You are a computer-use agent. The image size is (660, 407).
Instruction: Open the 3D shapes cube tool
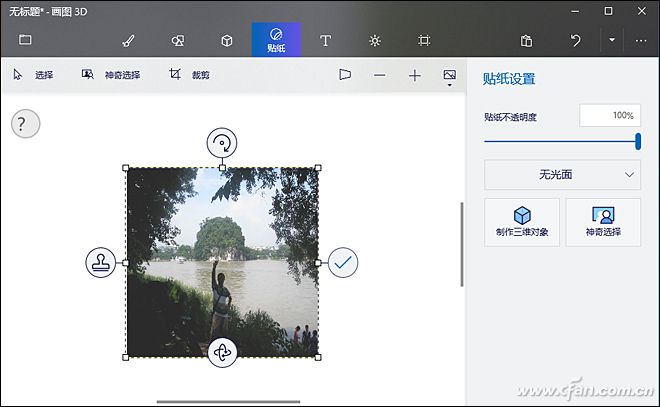pyautogui.click(x=227, y=40)
